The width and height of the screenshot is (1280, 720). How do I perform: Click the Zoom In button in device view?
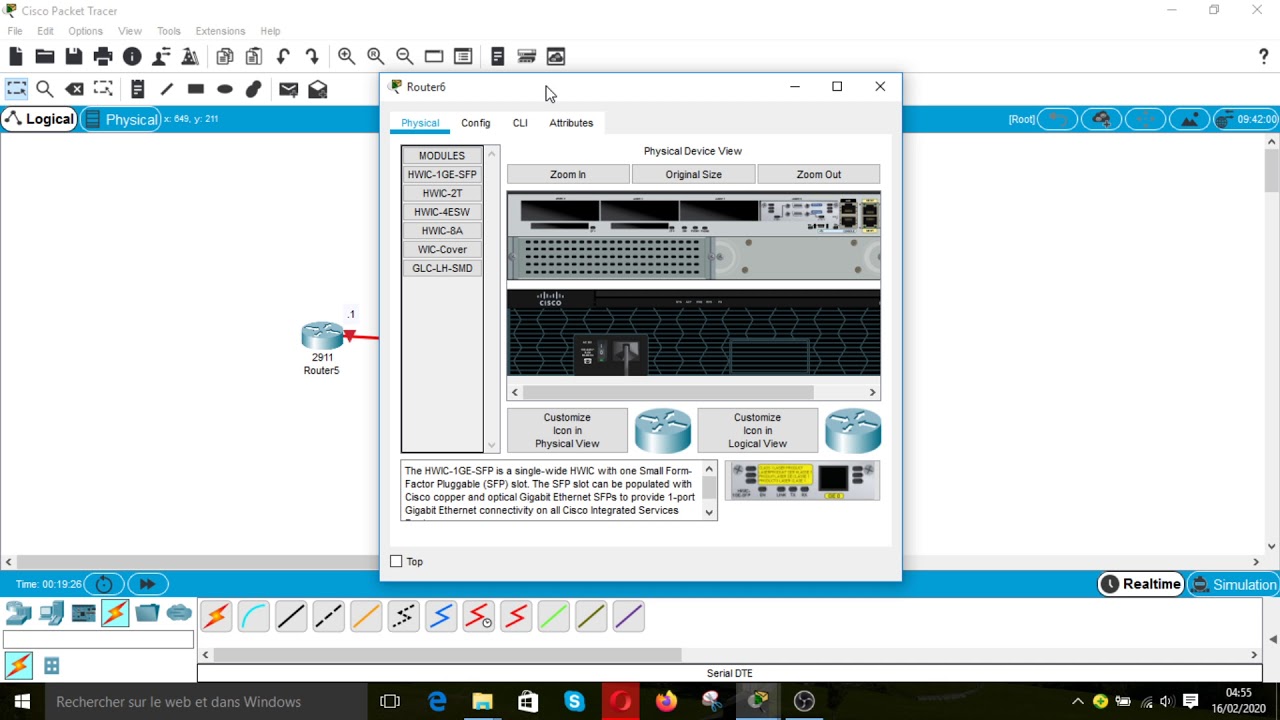tap(568, 174)
